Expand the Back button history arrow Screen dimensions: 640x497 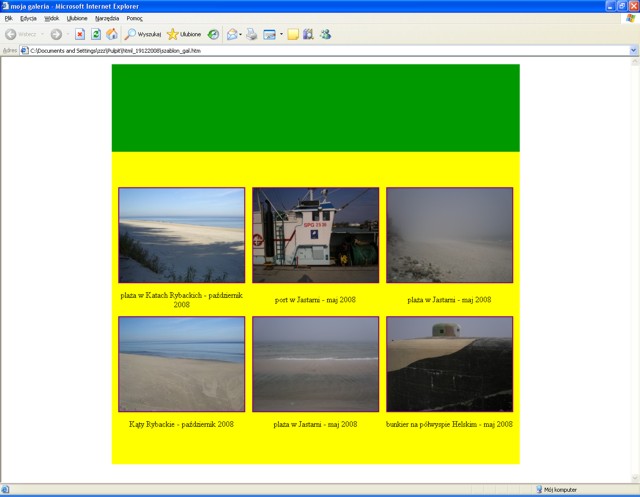(42, 34)
